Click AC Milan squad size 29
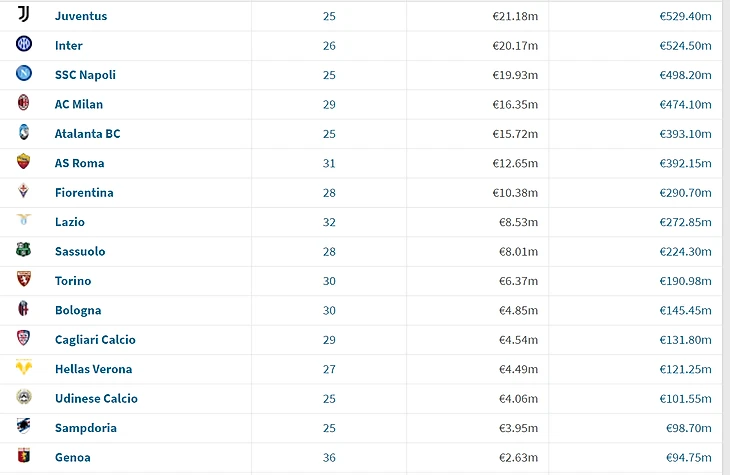Image resolution: width=730 pixels, height=475 pixels. click(330, 104)
